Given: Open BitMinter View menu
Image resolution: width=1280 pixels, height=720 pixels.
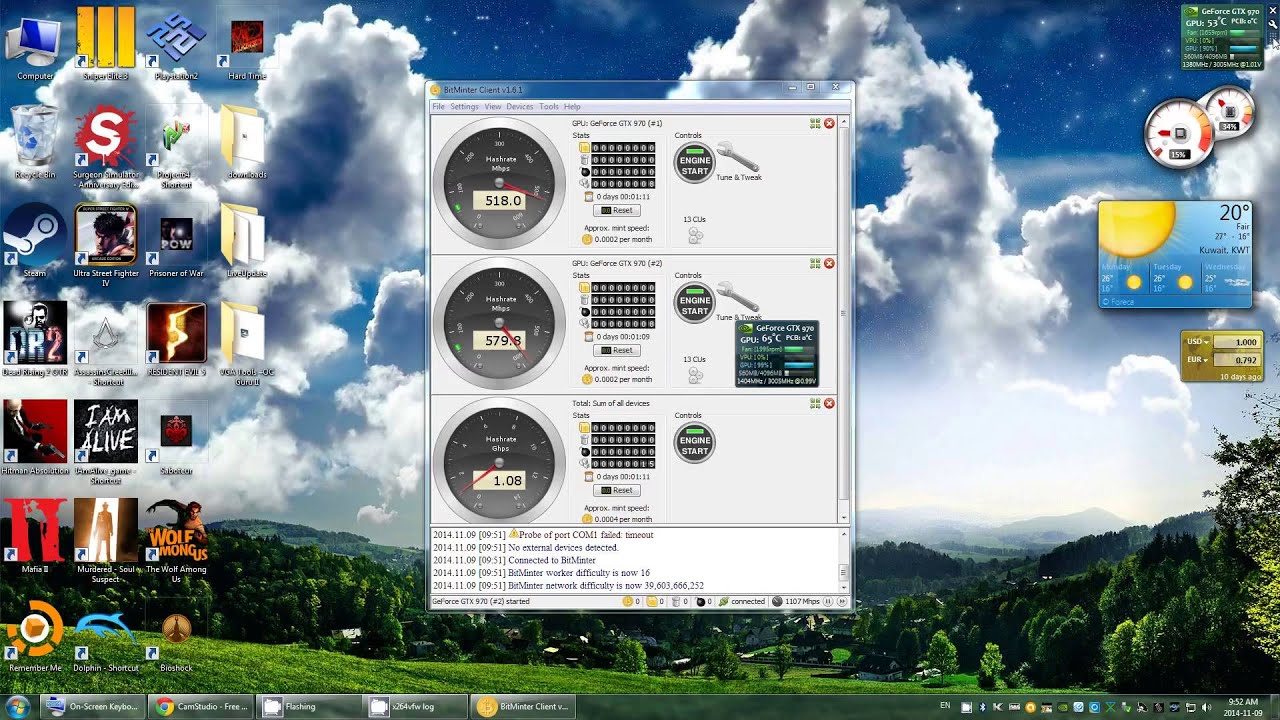Looking at the screenshot, I should [x=493, y=106].
